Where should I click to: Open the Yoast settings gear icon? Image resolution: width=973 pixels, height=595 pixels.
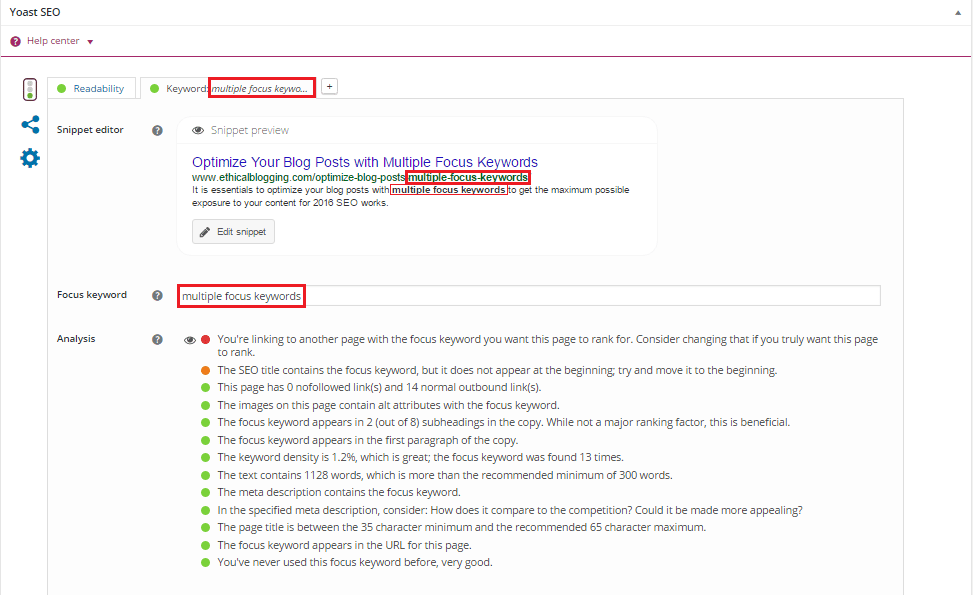[x=30, y=157]
